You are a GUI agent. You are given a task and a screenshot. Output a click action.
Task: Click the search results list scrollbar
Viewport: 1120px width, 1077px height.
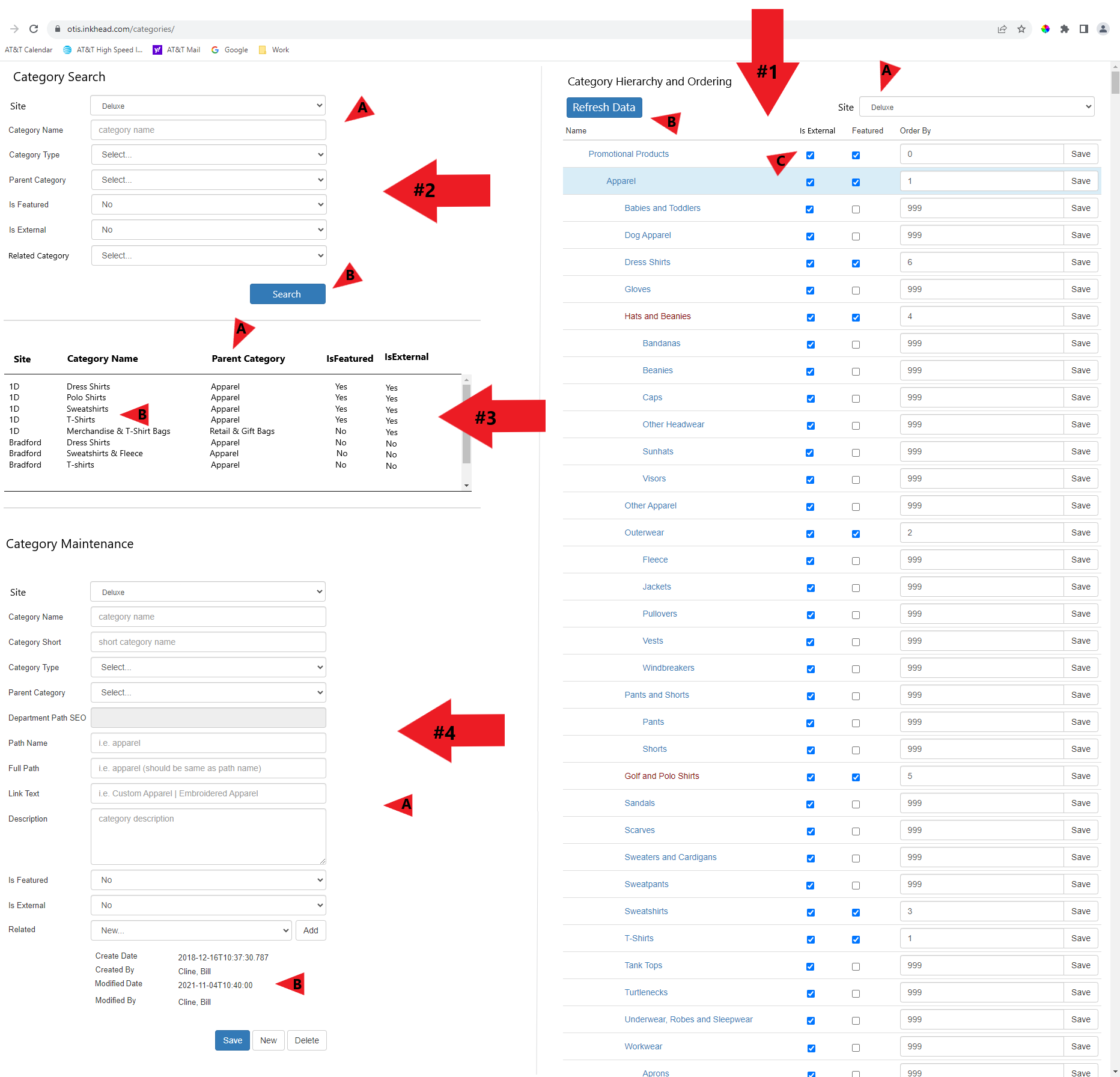[x=466, y=424]
